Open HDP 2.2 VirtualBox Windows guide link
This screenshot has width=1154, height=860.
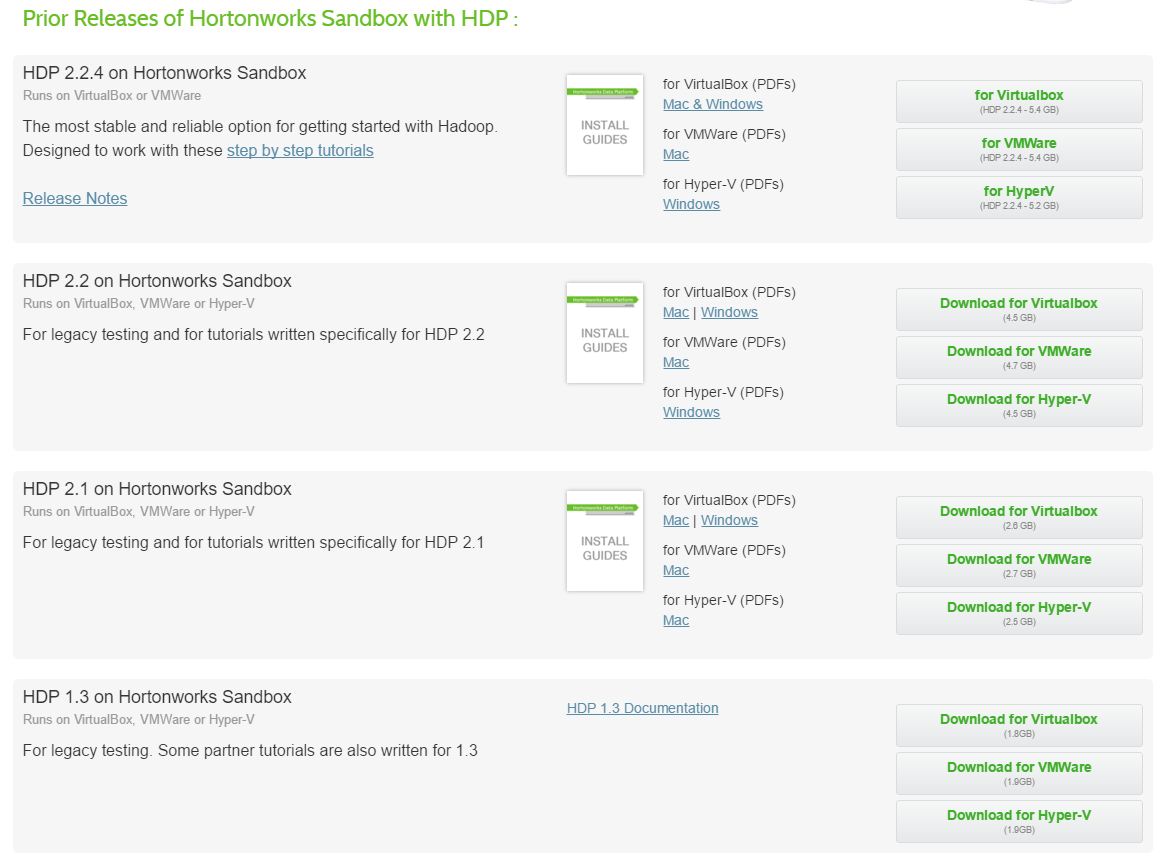(x=729, y=313)
